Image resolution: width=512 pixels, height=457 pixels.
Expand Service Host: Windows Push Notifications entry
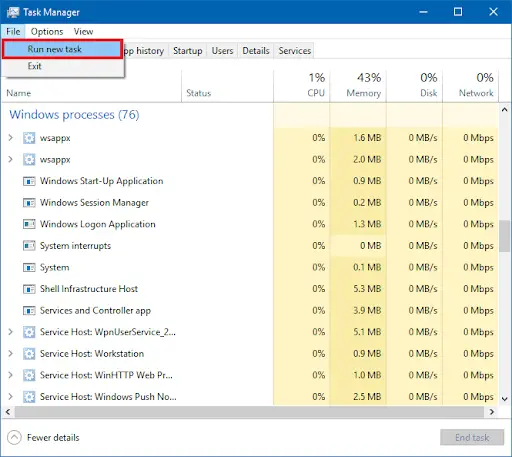[x=10, y=397]
